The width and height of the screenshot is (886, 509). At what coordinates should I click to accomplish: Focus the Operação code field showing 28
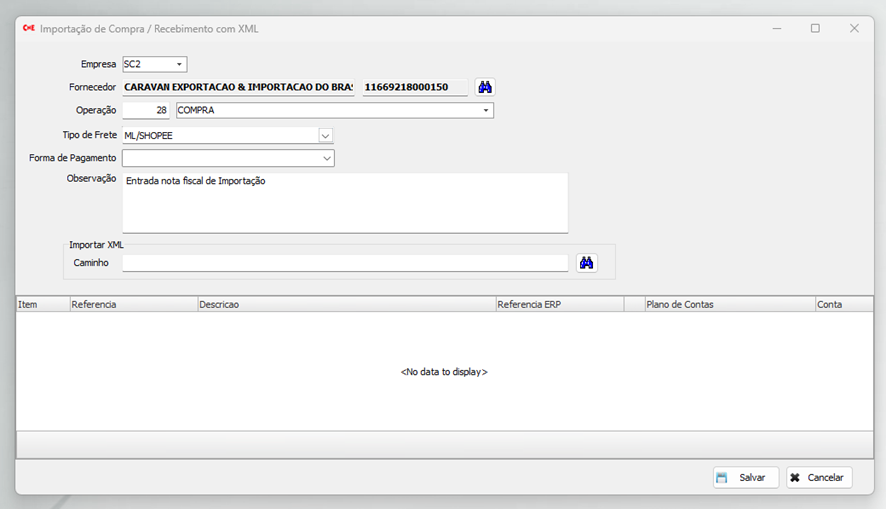click(146, 110)
